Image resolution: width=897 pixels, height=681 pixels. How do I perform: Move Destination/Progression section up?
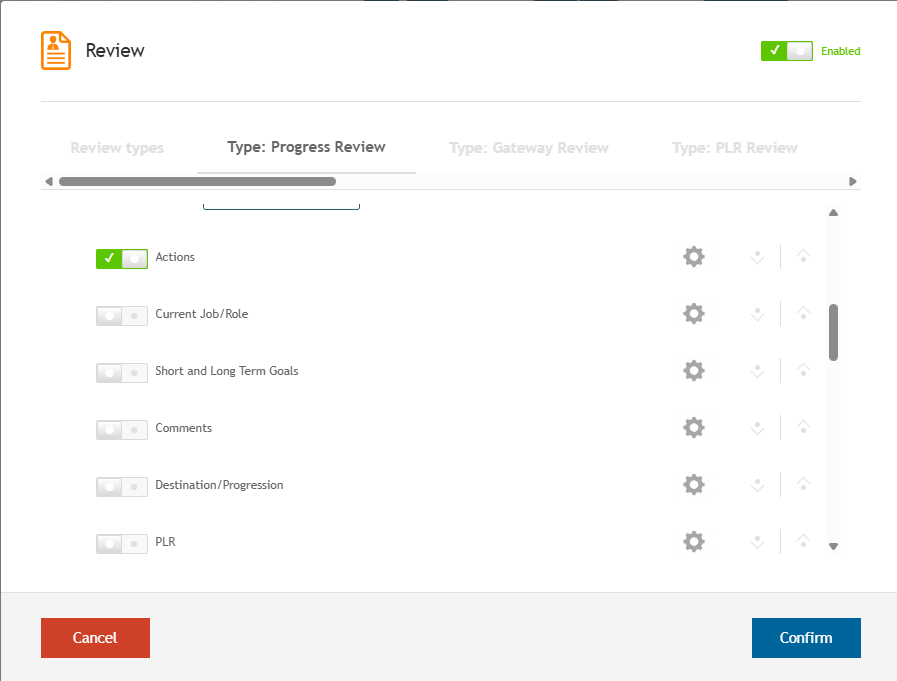point(803,485)
